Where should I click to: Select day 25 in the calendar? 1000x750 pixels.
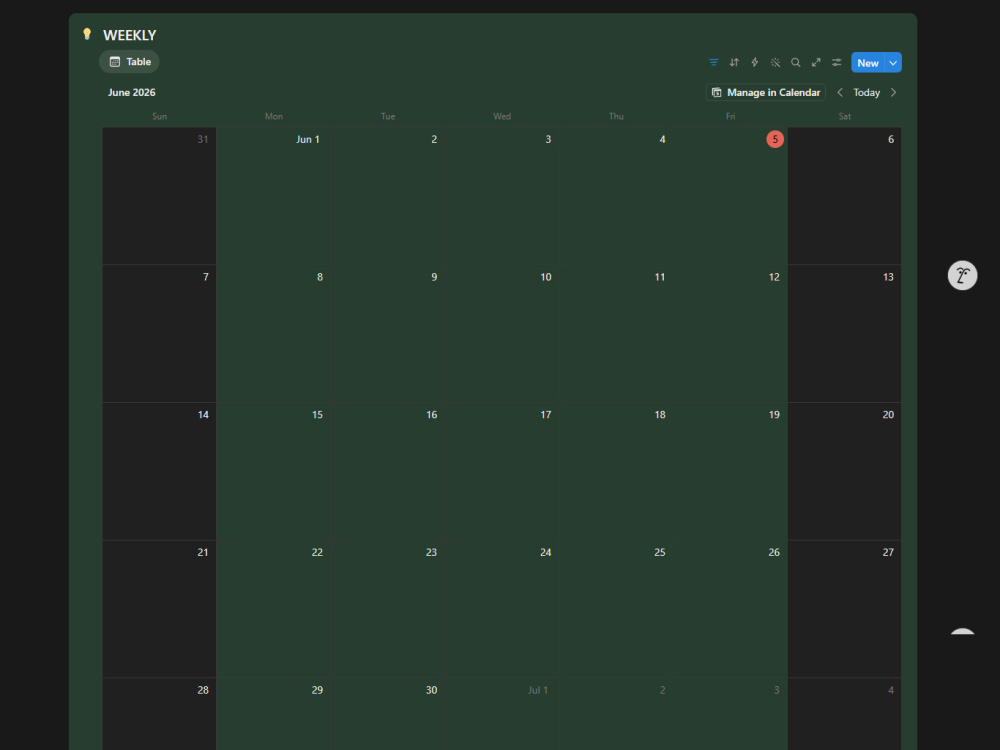coord(616,609)
